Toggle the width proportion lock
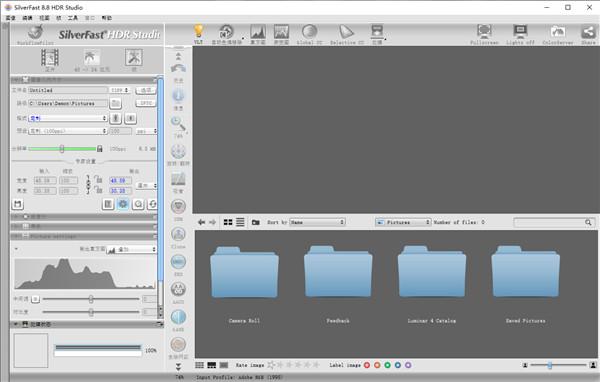 tap(98, 180)
